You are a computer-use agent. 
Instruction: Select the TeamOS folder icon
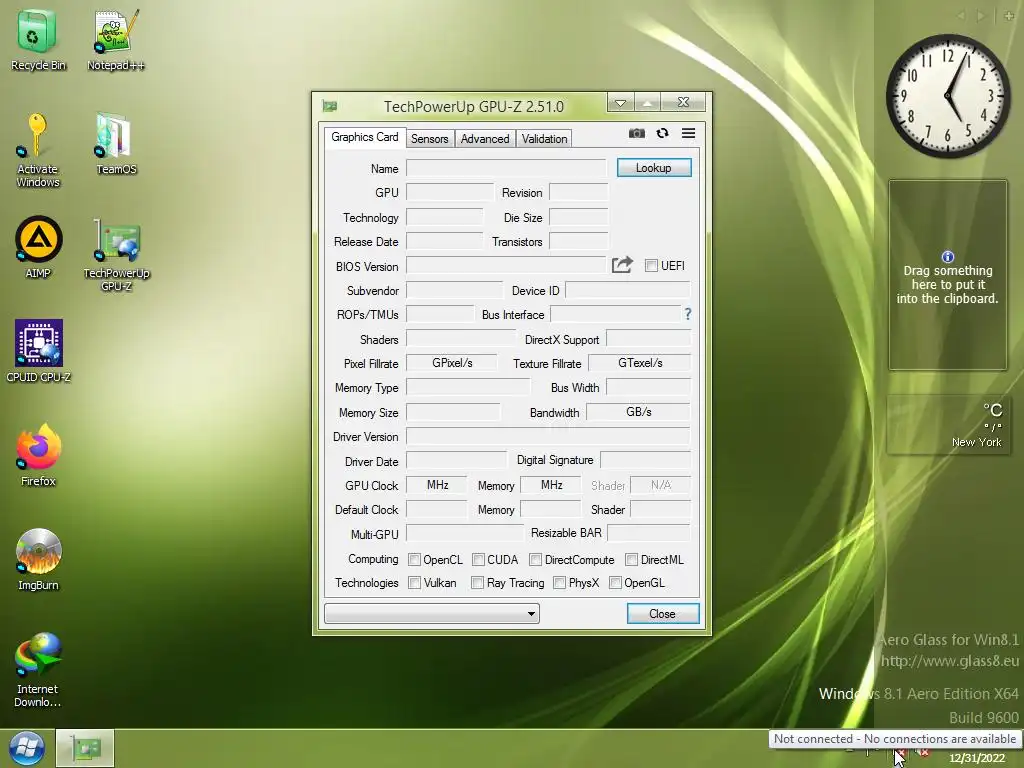click(x=116, y=144)
